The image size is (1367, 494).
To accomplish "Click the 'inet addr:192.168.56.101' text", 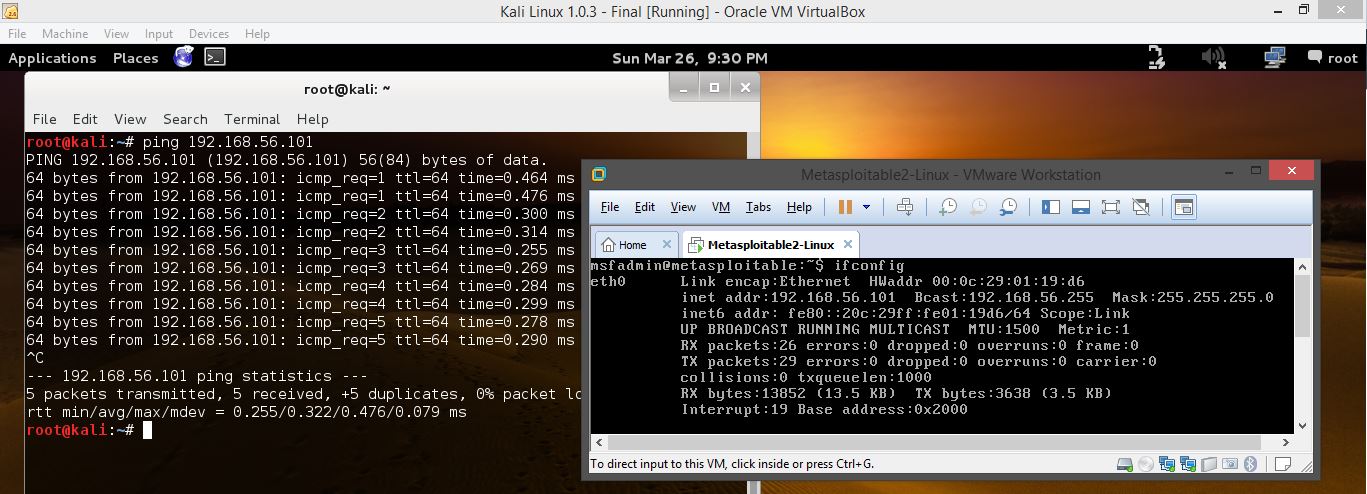I will point(788,298).
